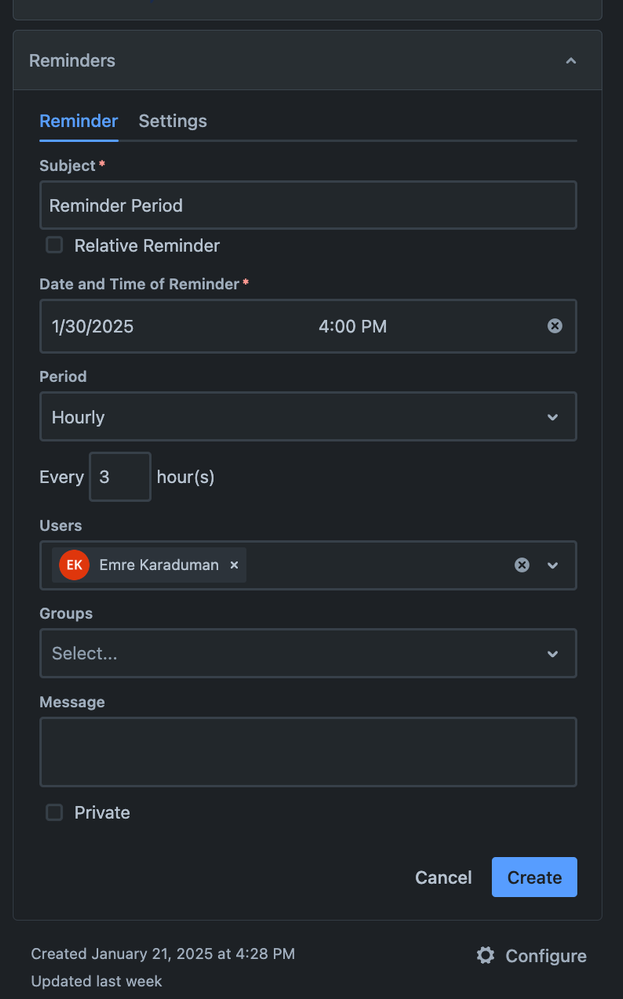The width and height of the screenshot is (623, 999).
Task: Click the 4:00 PM time value
Action: pyautogui.click(x=353, y=326)
